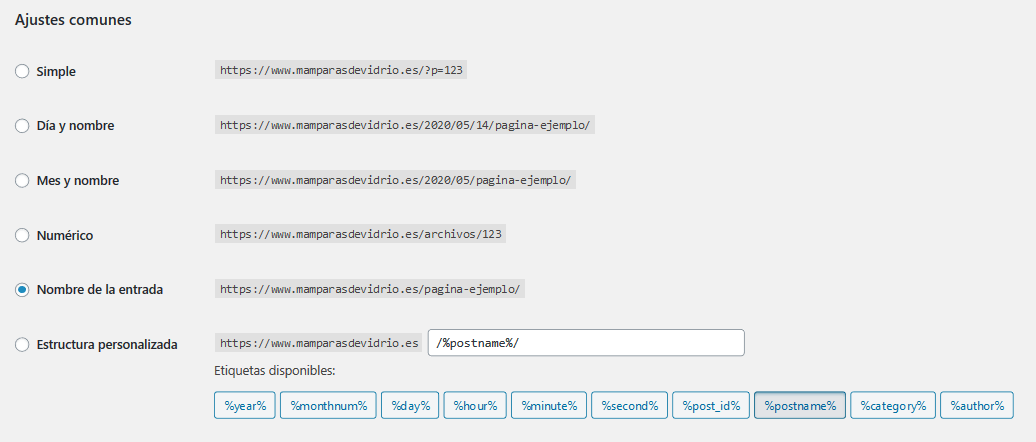Click the example URL ending in ?p=123
This screenshot has width=1036, height=442.
click(x=341, y=71)
